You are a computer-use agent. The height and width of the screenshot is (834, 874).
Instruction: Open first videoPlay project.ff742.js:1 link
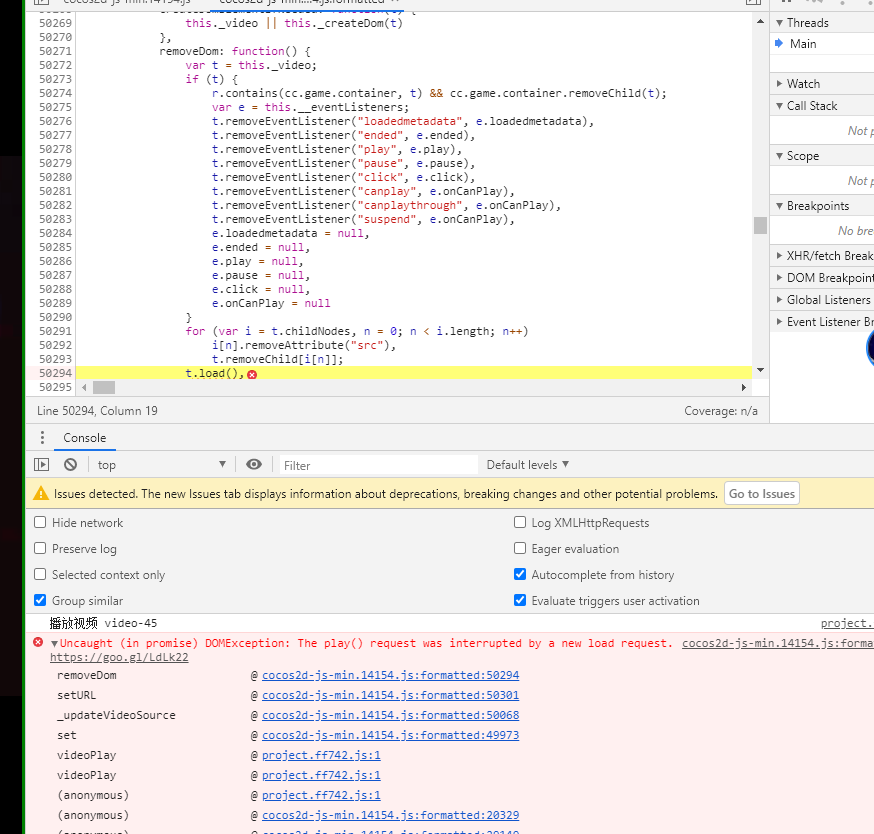pos(321,755)
